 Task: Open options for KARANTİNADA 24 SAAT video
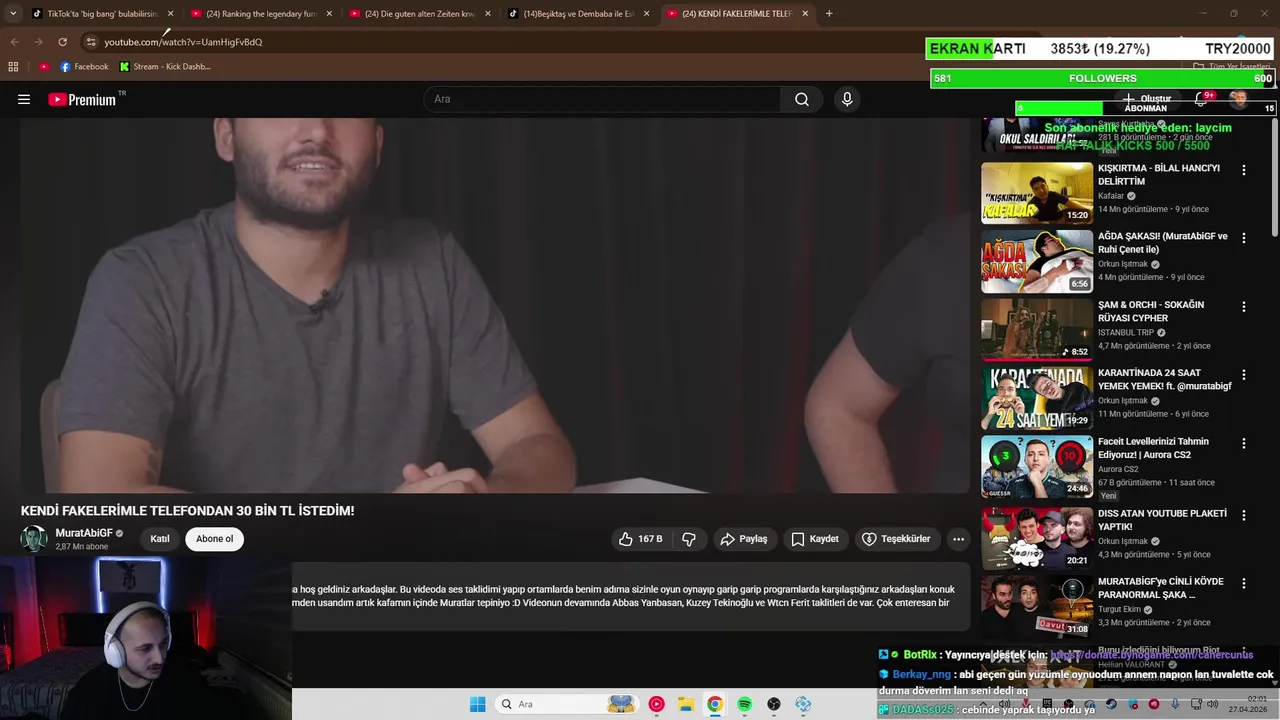pos(1244,374)
